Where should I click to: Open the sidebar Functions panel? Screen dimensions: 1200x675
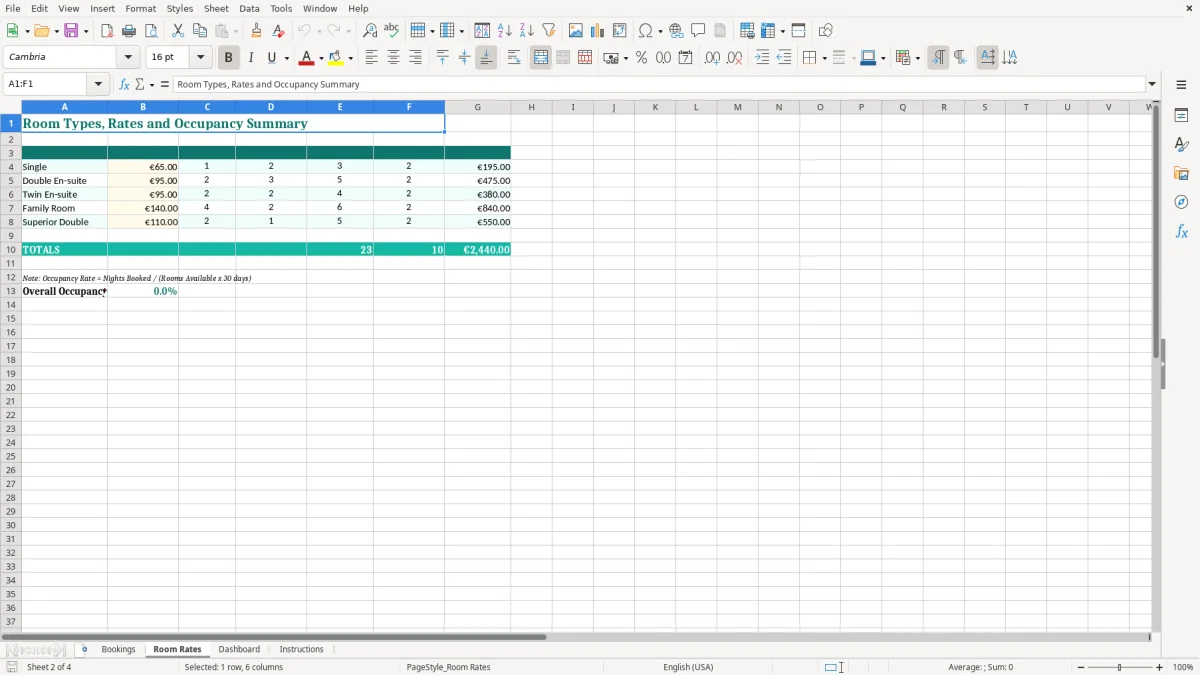(x=1181, y=231)
